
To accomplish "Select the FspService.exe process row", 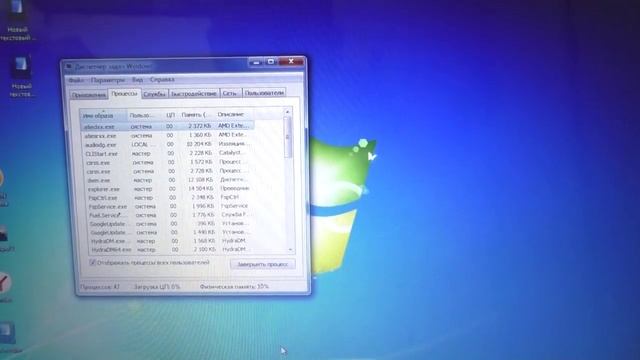I will (171, 206).
